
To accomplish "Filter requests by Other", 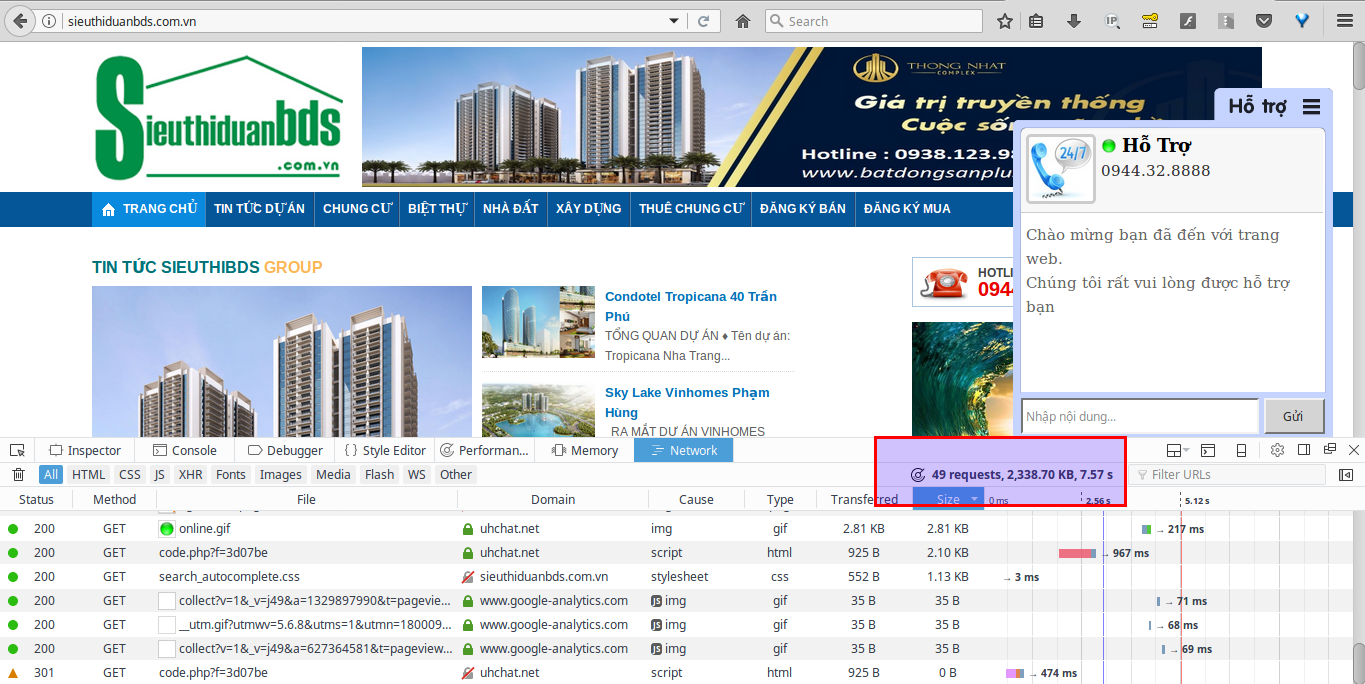I will coord(456,475).
